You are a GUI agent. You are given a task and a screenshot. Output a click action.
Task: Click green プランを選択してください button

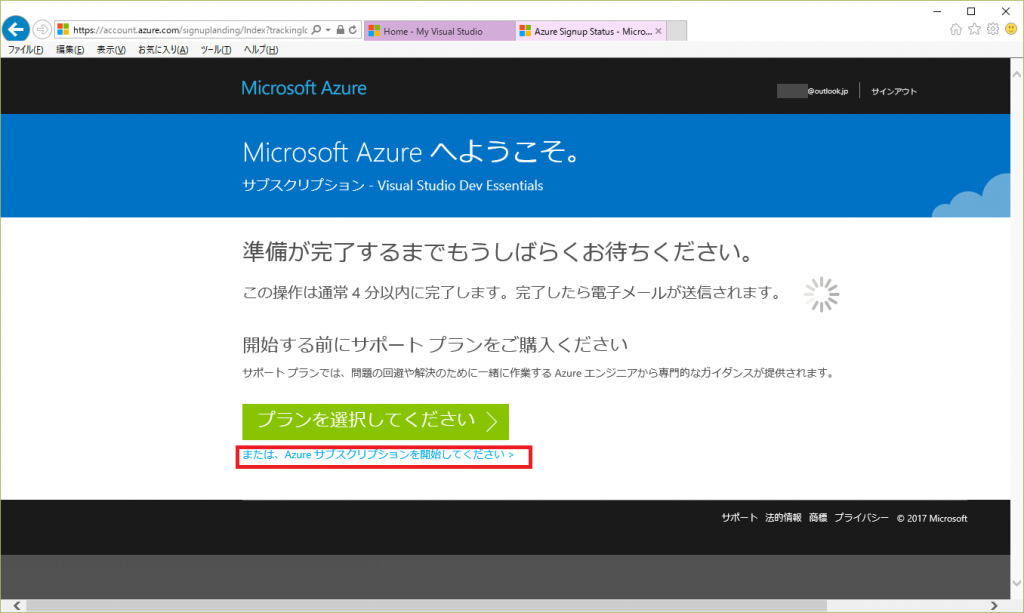376,421
